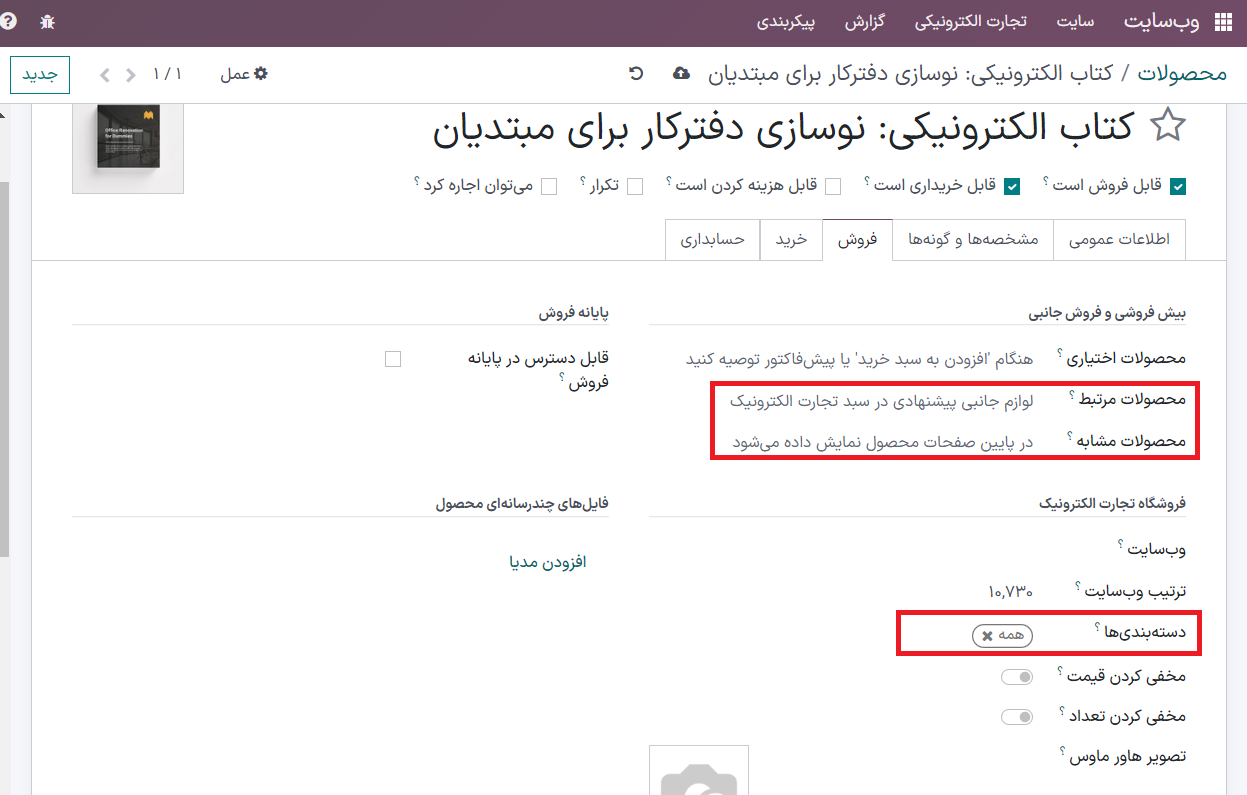The height and width of the screenshot is (795, 1247).
Task: Click the جدید button
Action: 40,75
